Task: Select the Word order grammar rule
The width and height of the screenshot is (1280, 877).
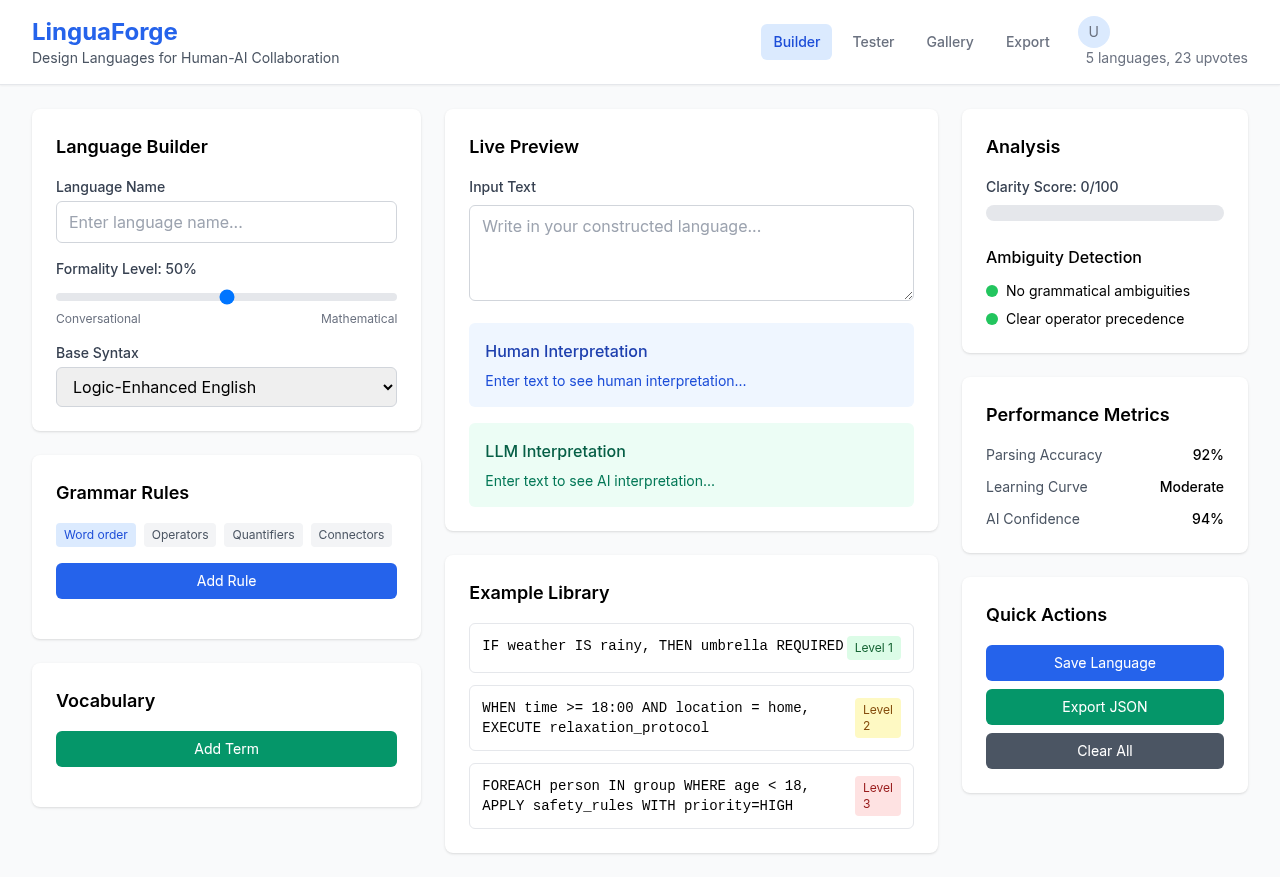Action: click(96, 535)
